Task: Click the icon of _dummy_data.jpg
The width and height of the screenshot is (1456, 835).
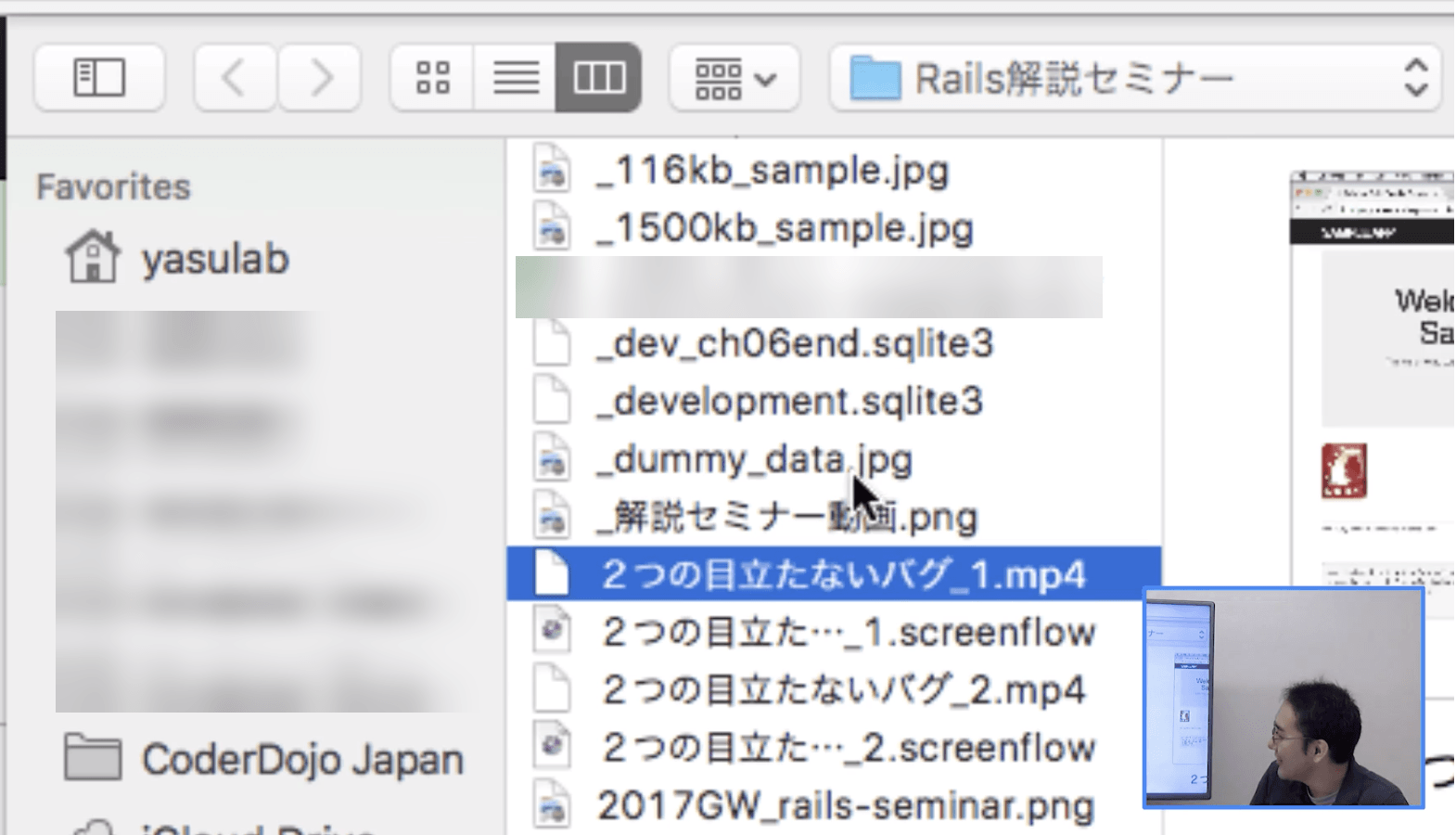Action: pos(552,458)
